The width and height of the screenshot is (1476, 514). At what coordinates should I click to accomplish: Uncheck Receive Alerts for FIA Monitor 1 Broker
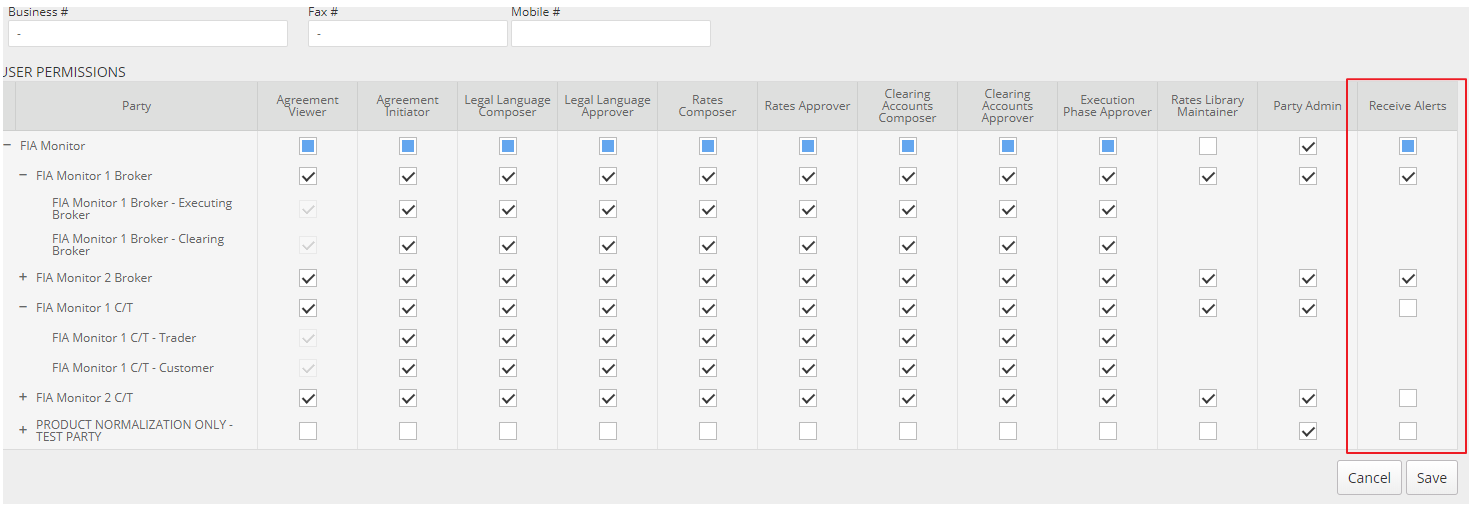click(x=1408, y=176)
